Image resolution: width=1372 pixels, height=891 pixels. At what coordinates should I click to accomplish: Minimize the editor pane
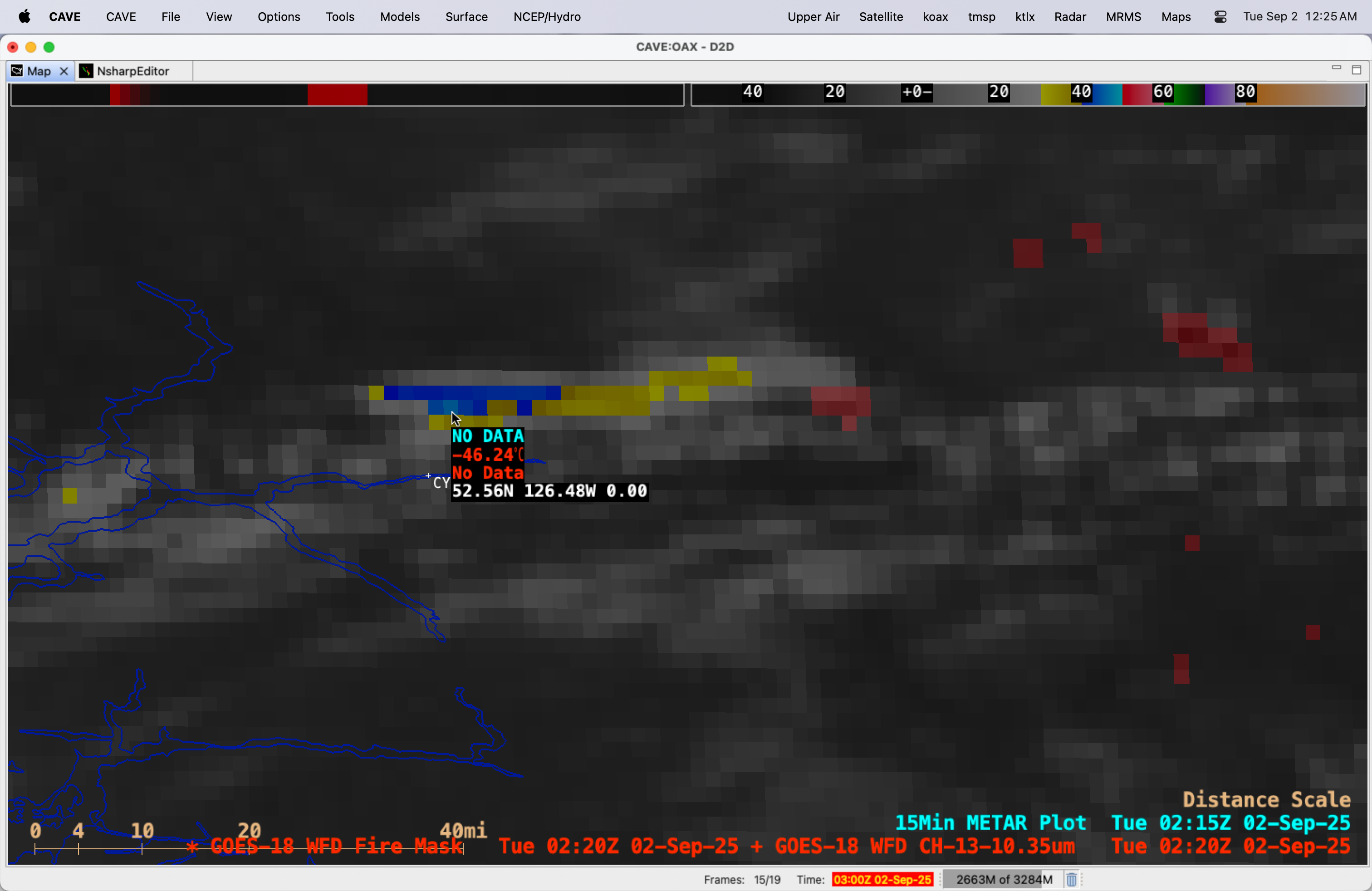(x=1336, y=69)
